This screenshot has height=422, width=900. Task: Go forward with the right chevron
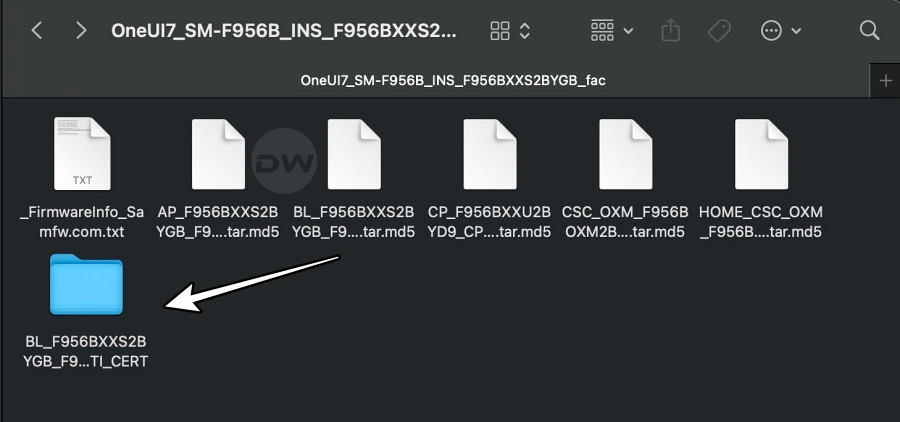point(81,30)
